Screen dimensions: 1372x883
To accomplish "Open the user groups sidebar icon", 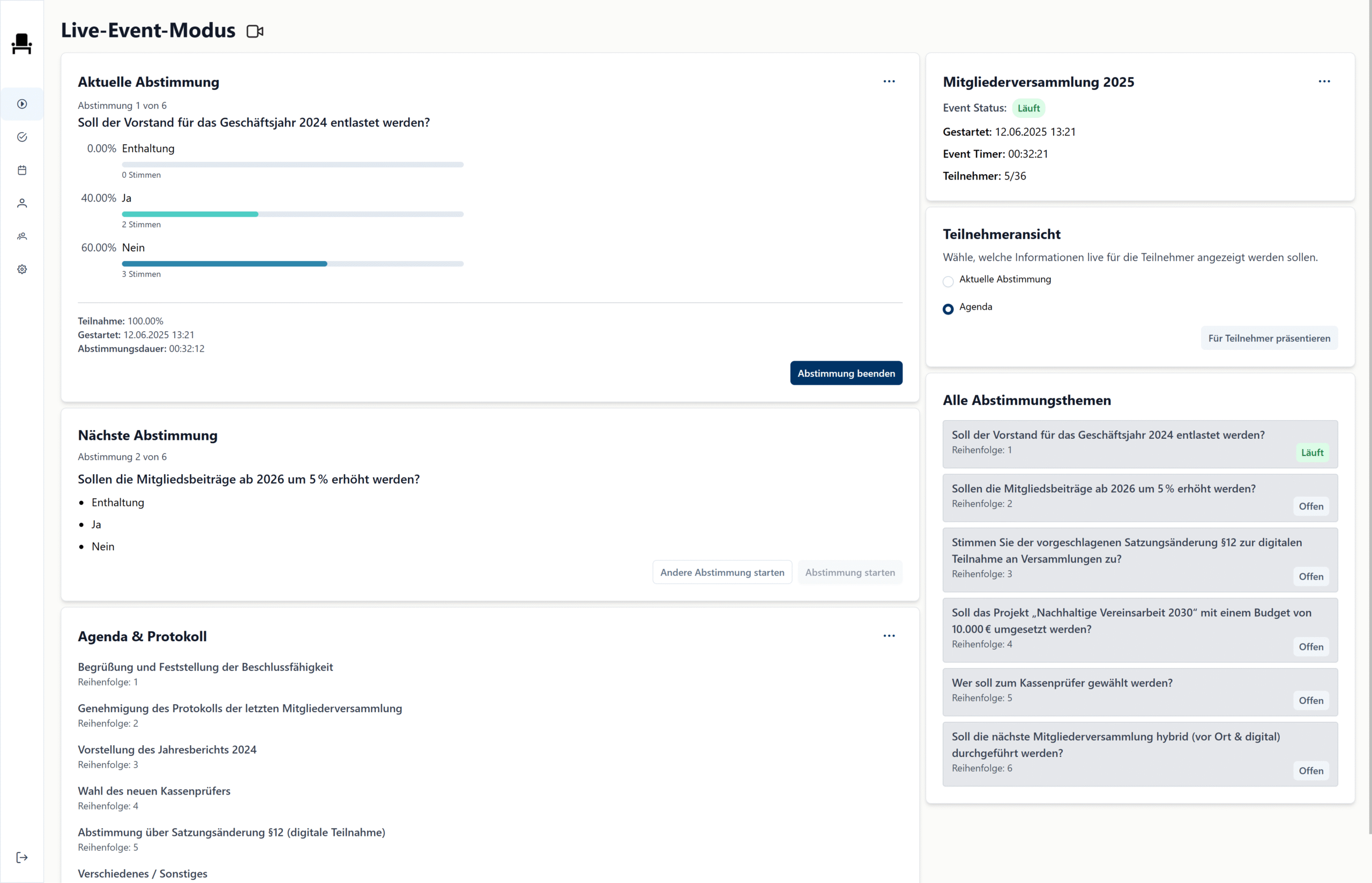I will coord(22,236).
